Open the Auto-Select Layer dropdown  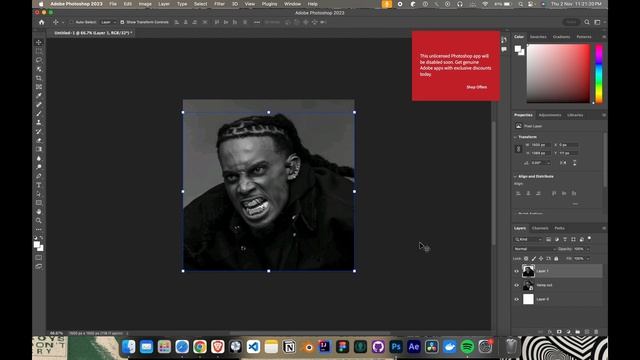pos(108,22)
